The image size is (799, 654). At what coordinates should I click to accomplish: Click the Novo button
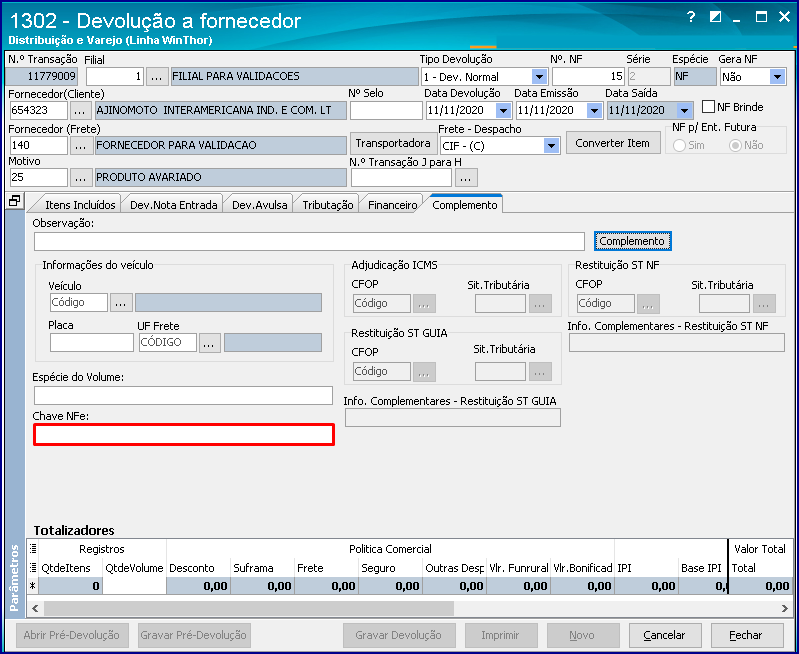pos(582,635)
